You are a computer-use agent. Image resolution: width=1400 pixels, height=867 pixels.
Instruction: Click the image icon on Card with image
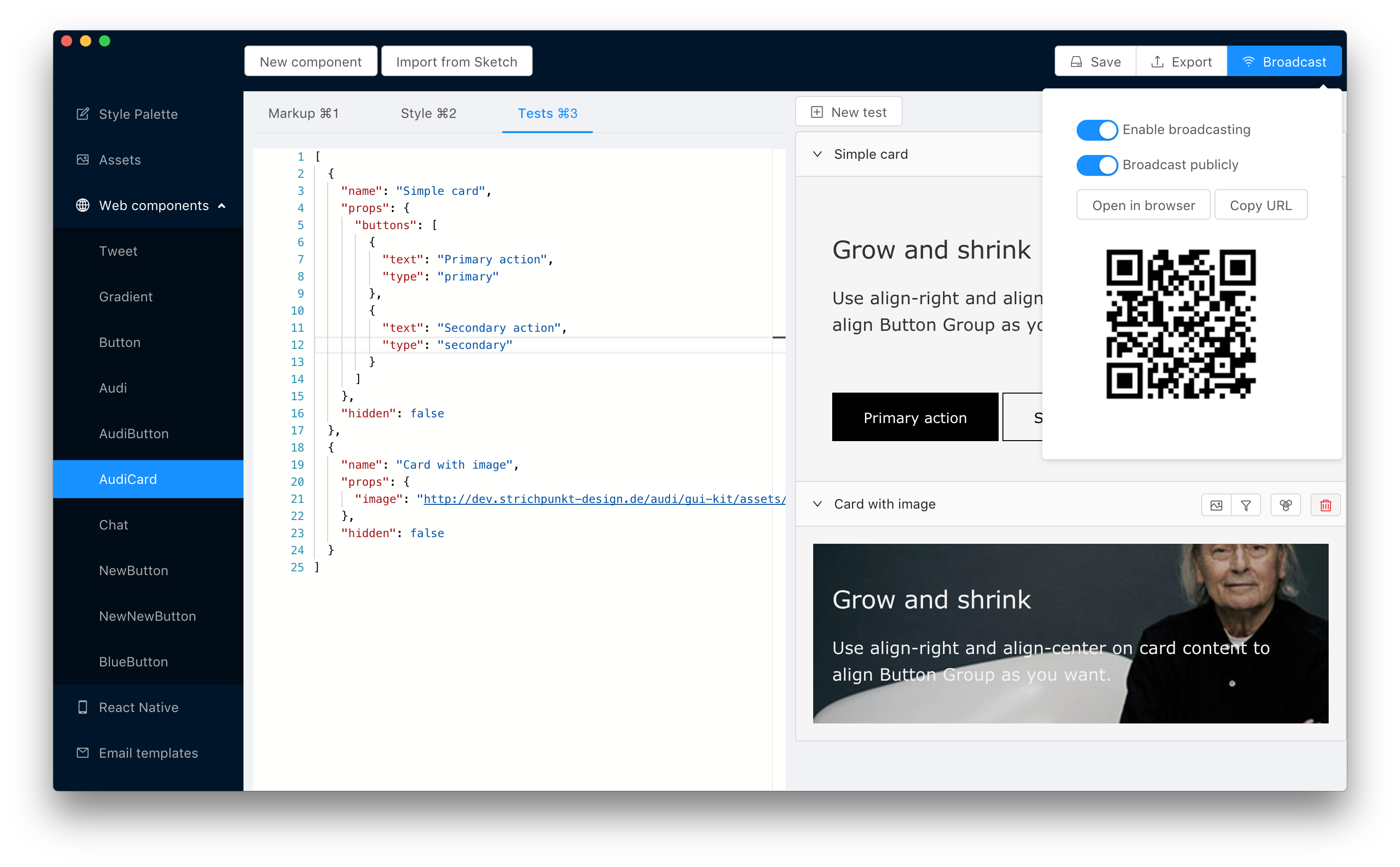[x=1216, y=505]
